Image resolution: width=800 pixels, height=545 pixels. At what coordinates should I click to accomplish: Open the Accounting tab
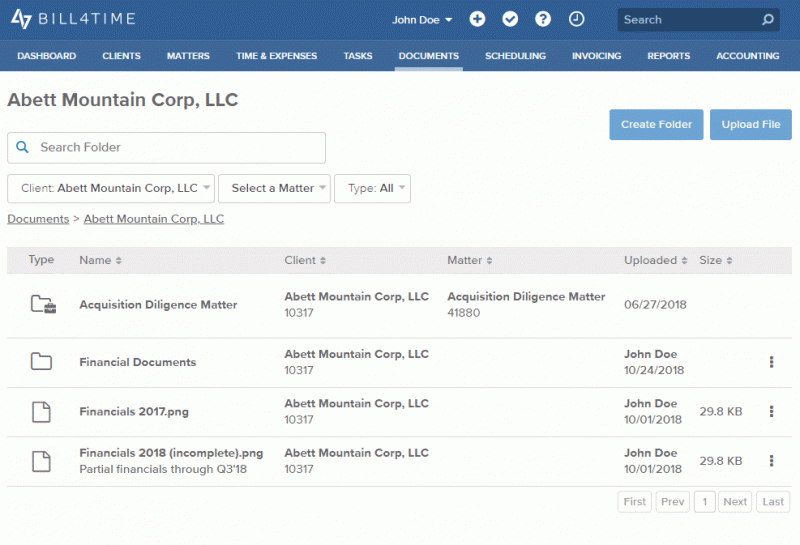coord(747,56)
